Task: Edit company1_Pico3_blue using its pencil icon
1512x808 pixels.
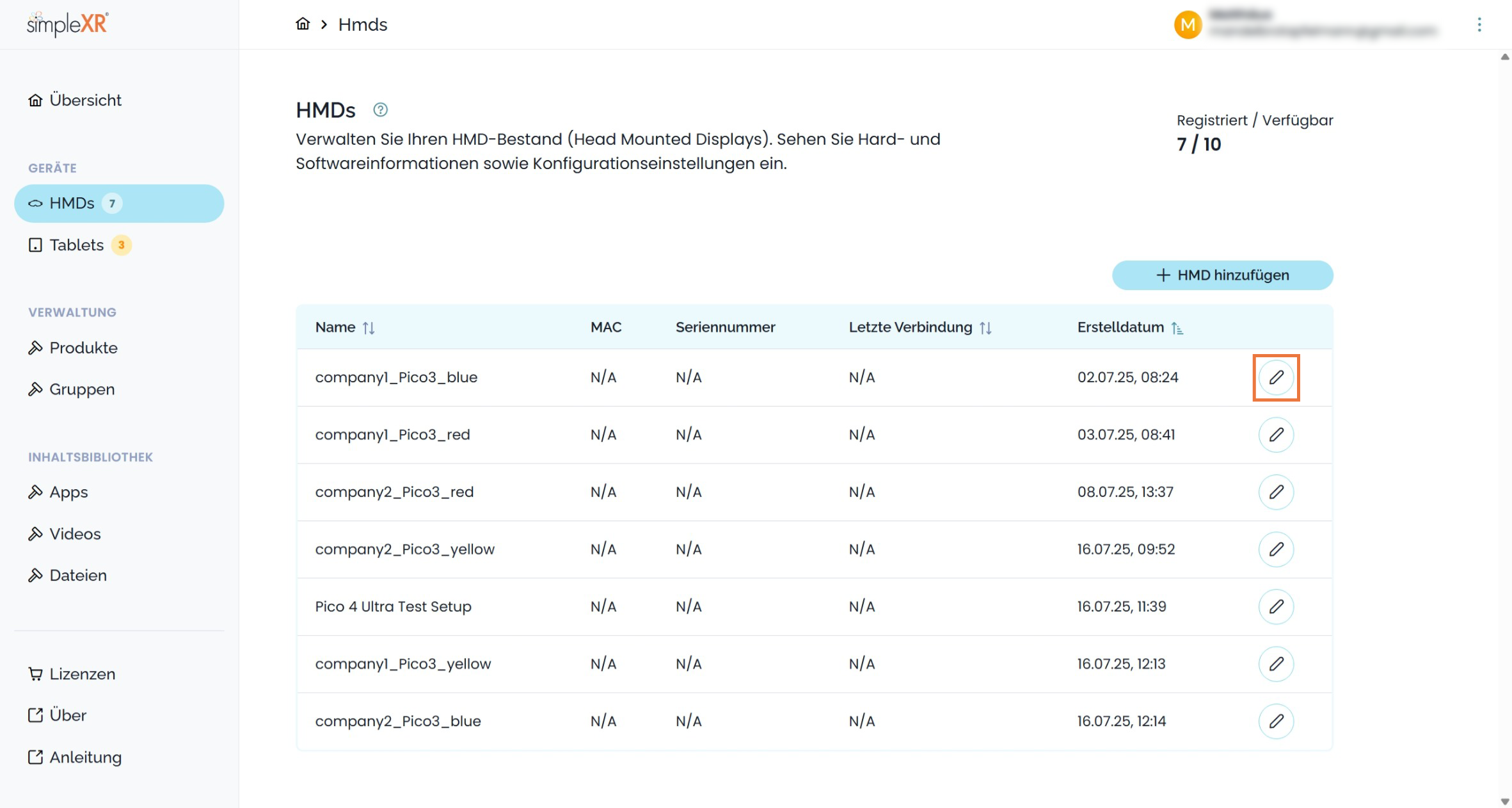Action: click(x=1275, y=377)
